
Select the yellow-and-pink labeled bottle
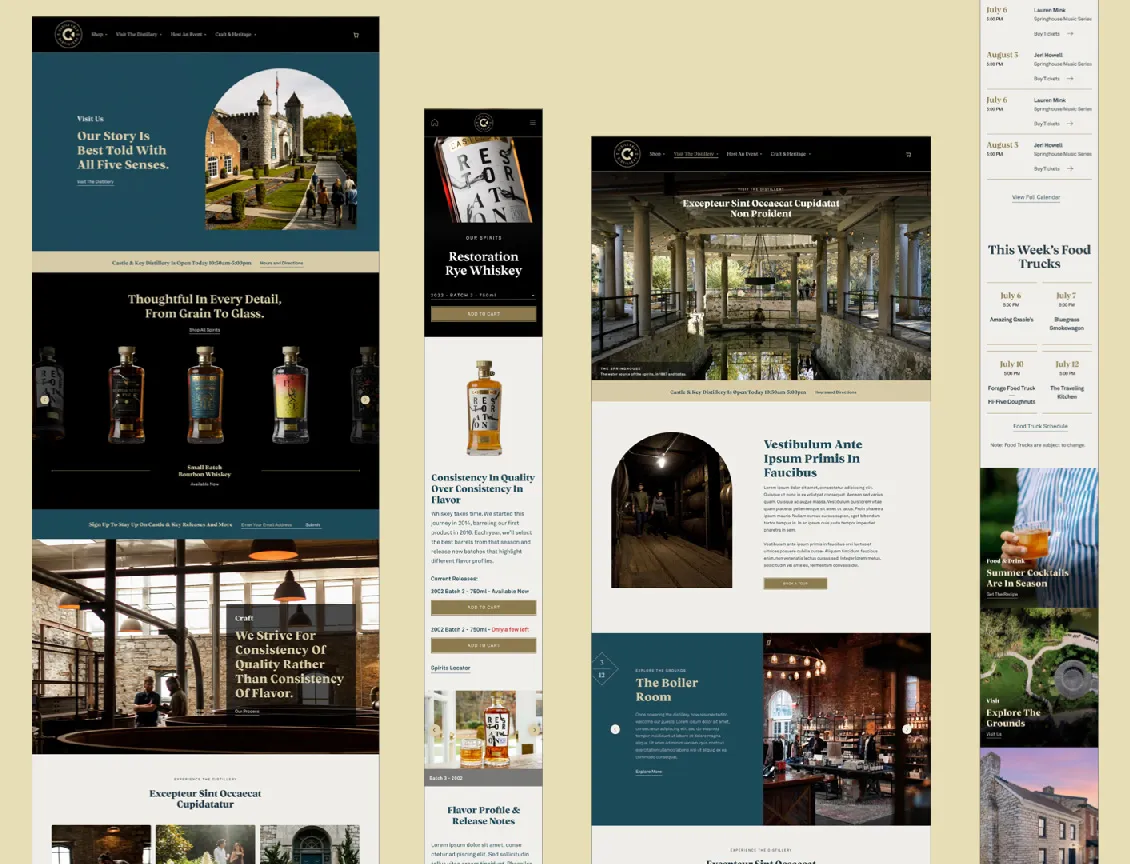coord(290,394)
